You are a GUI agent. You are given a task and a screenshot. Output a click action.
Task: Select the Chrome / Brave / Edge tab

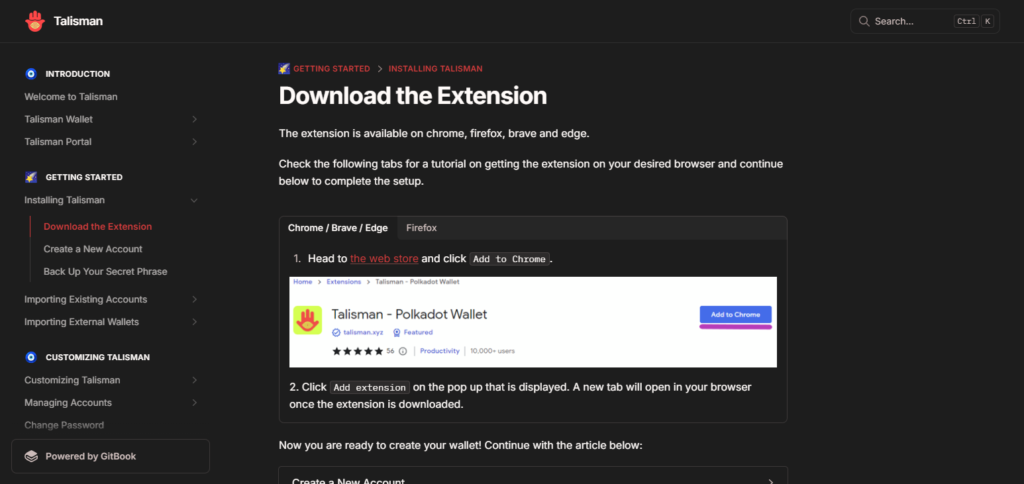click(x=338, y=228)
